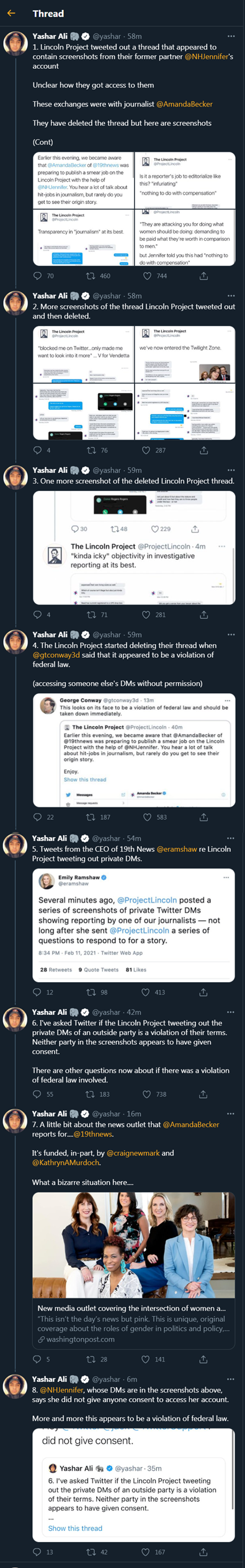Go back using the Thread arrow

point(11,13)
